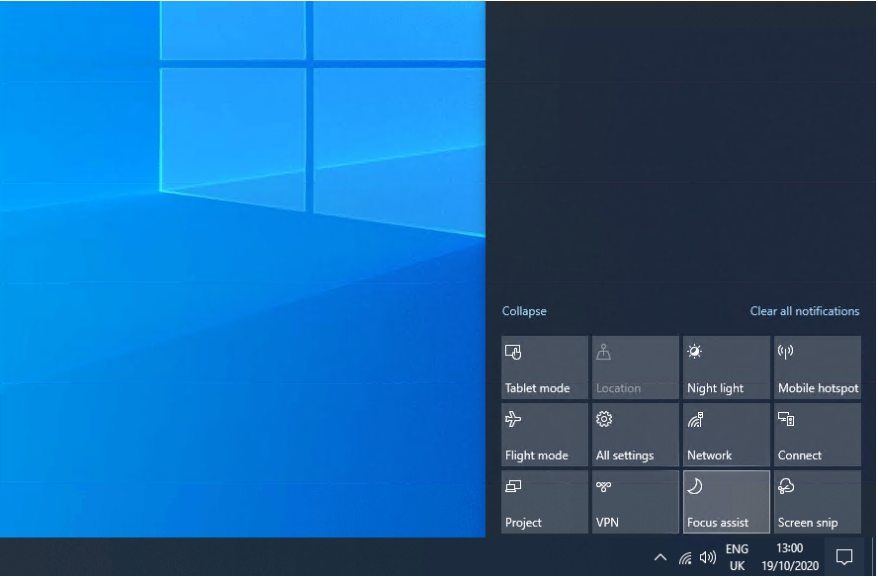
Task: Close Action Center via notification icon
Action: coord(844,557)
